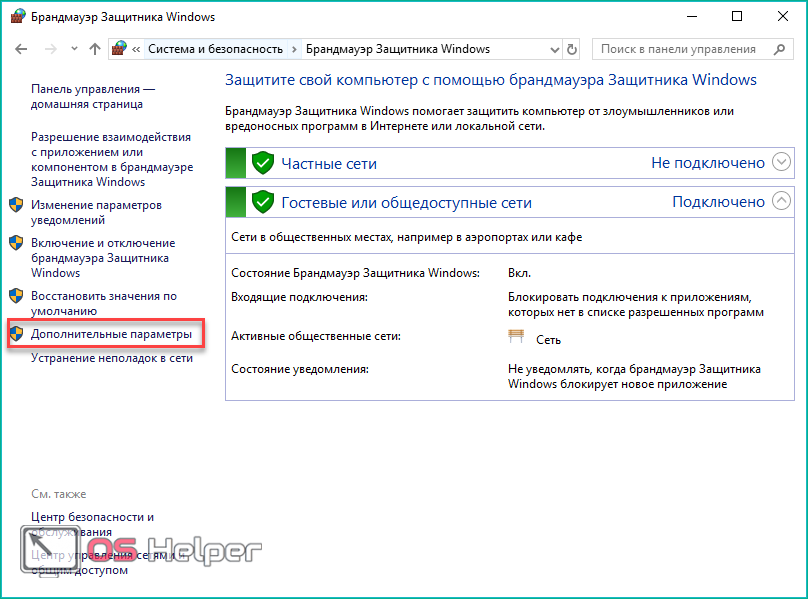Open 'Устранение неполадок в сети'
Screen dimensions: 808x599
pyautogui.click(x=112, y=358)
